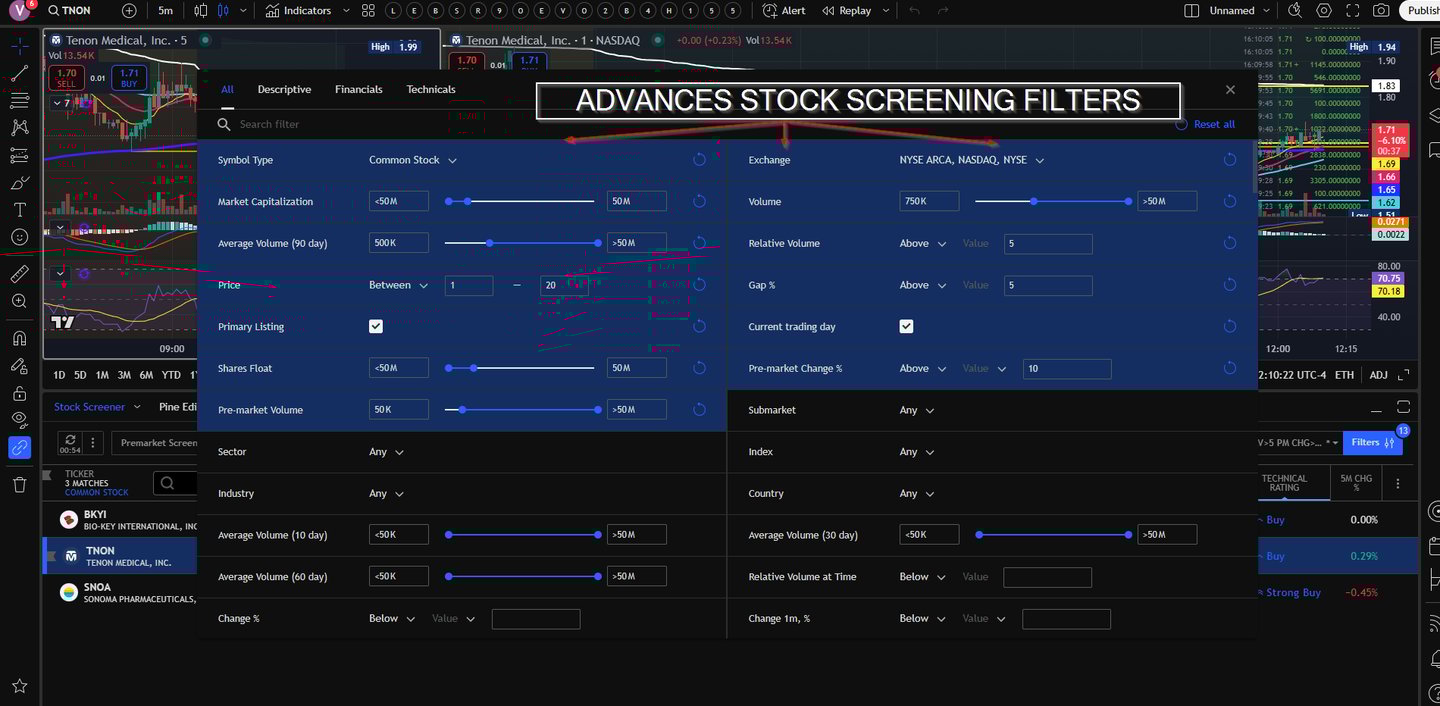Screen dimensions: 1440x706
Task: Reset the Shares Float filter
Action: pos(699,368)
